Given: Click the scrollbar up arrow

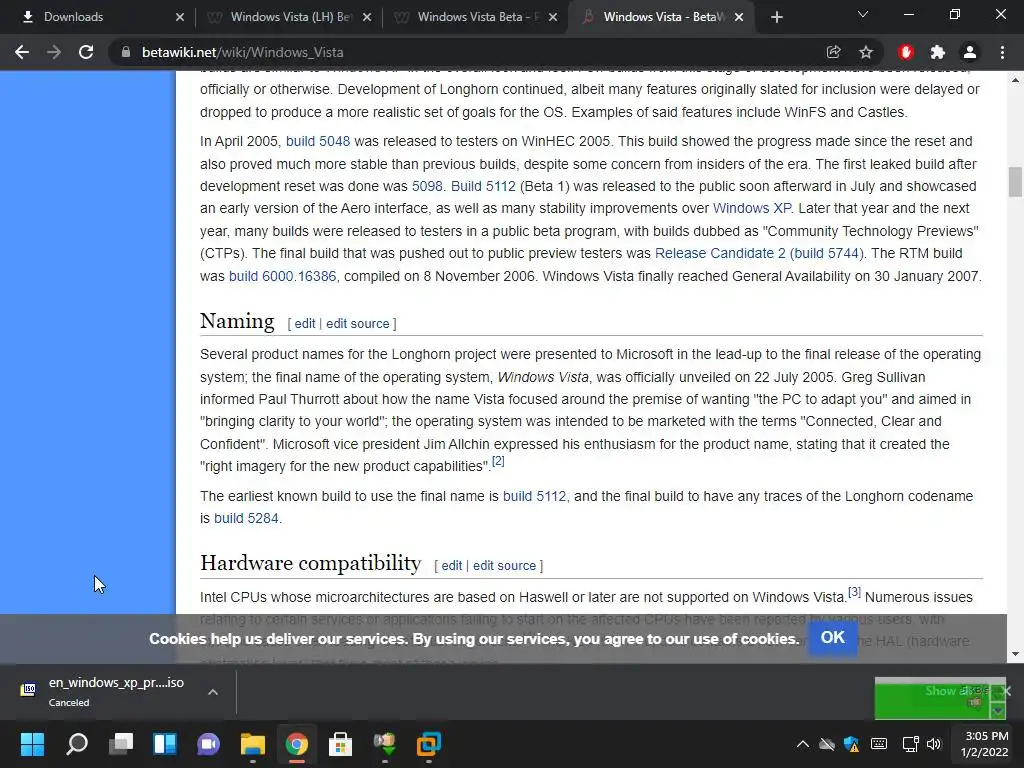Looking at the screenshot, I should pyautogui.click(x=1015, y=80).
